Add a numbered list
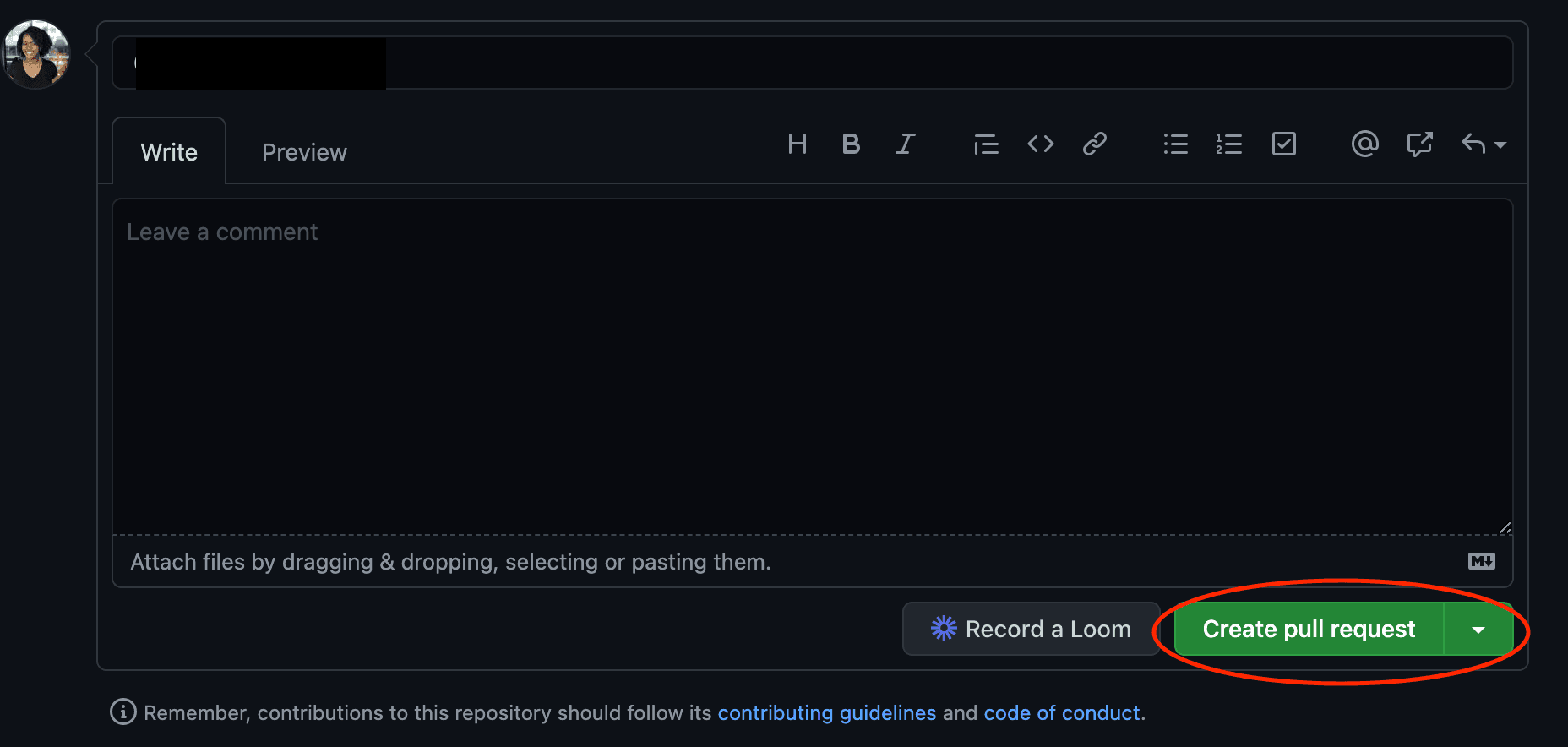 point(1229,144)
